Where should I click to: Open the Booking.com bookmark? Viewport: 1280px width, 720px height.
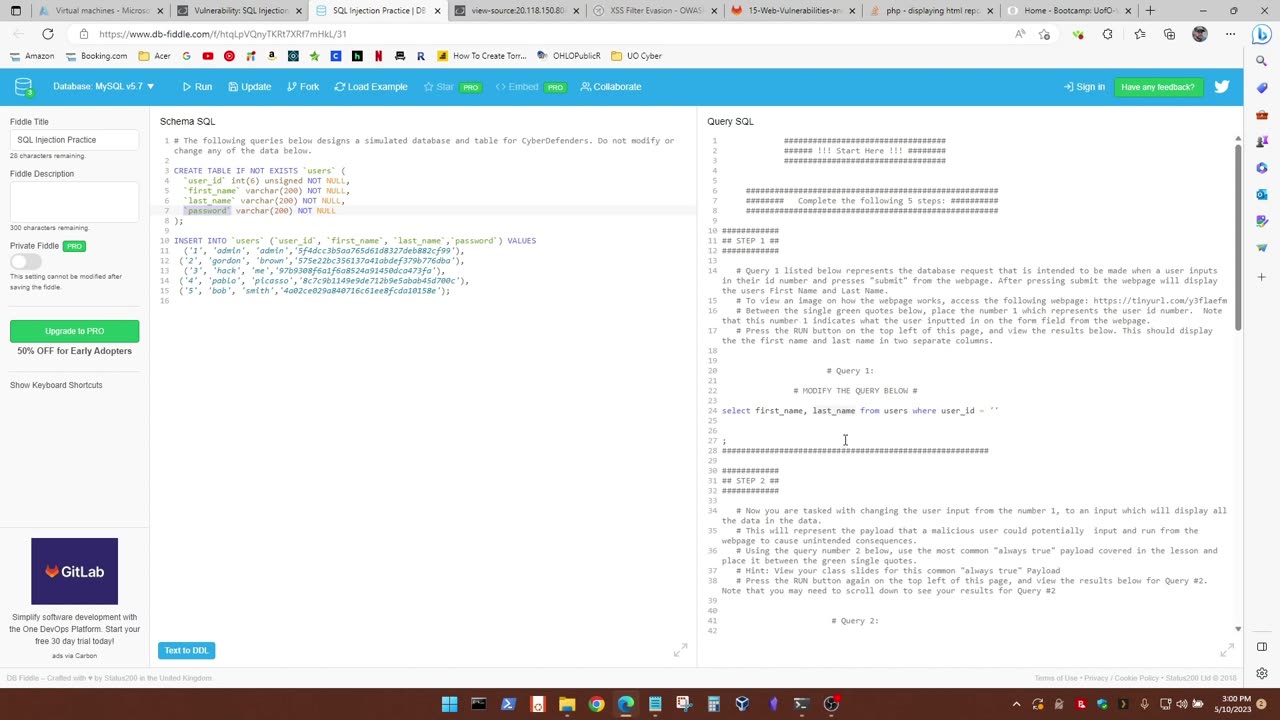(x=96, y=56)
